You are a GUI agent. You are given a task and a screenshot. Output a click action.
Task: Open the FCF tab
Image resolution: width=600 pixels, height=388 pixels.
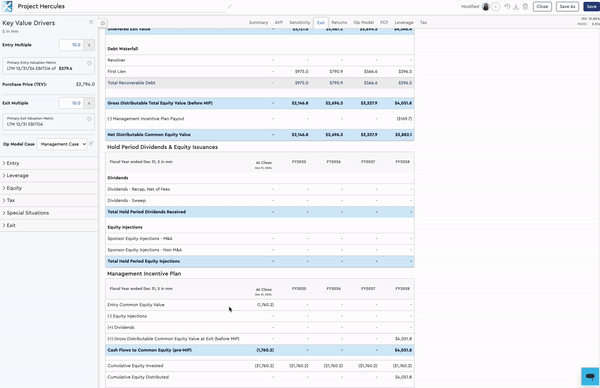(384, 23)
